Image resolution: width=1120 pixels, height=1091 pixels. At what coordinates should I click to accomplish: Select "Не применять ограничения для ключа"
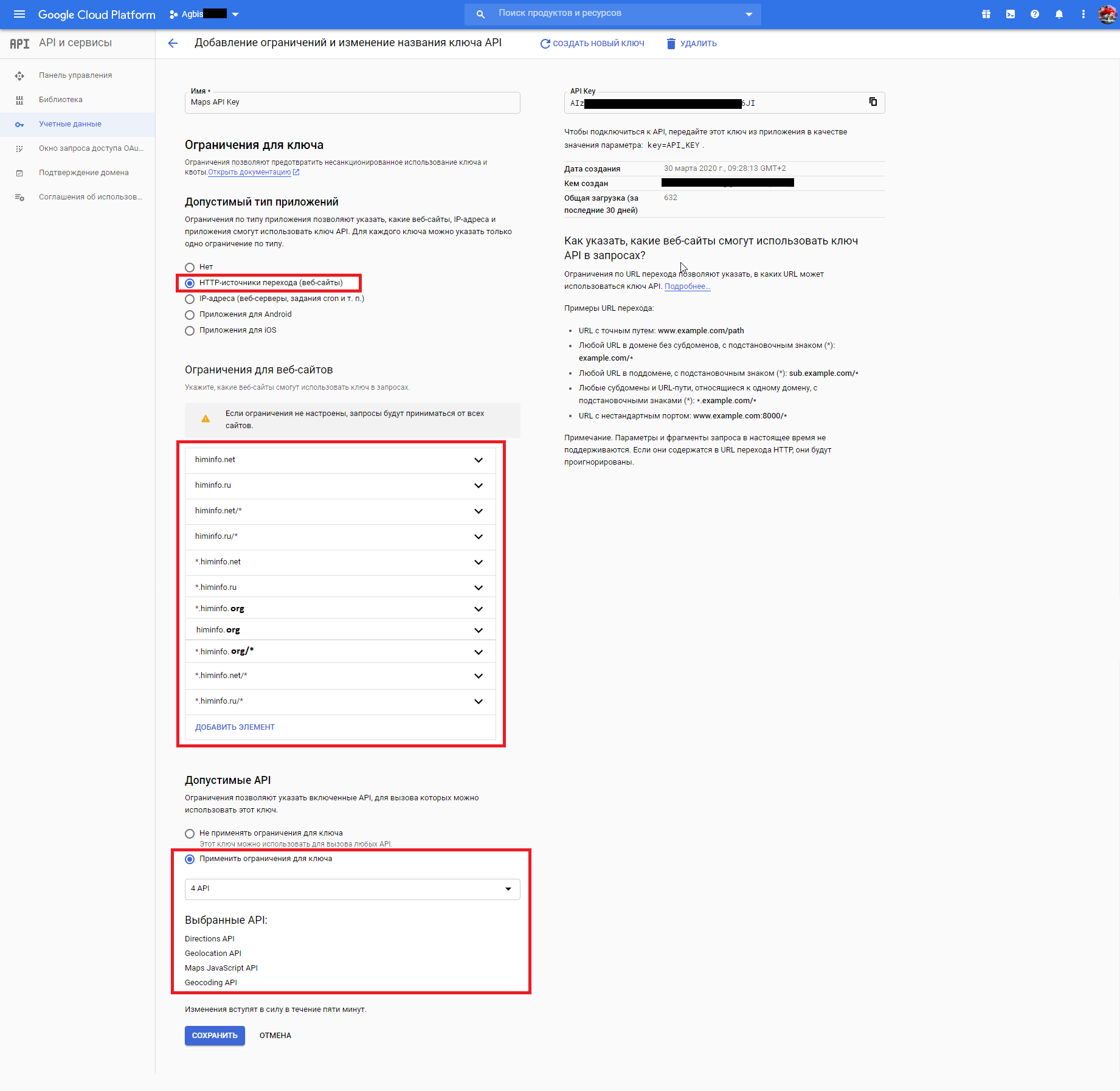point(190,834)
